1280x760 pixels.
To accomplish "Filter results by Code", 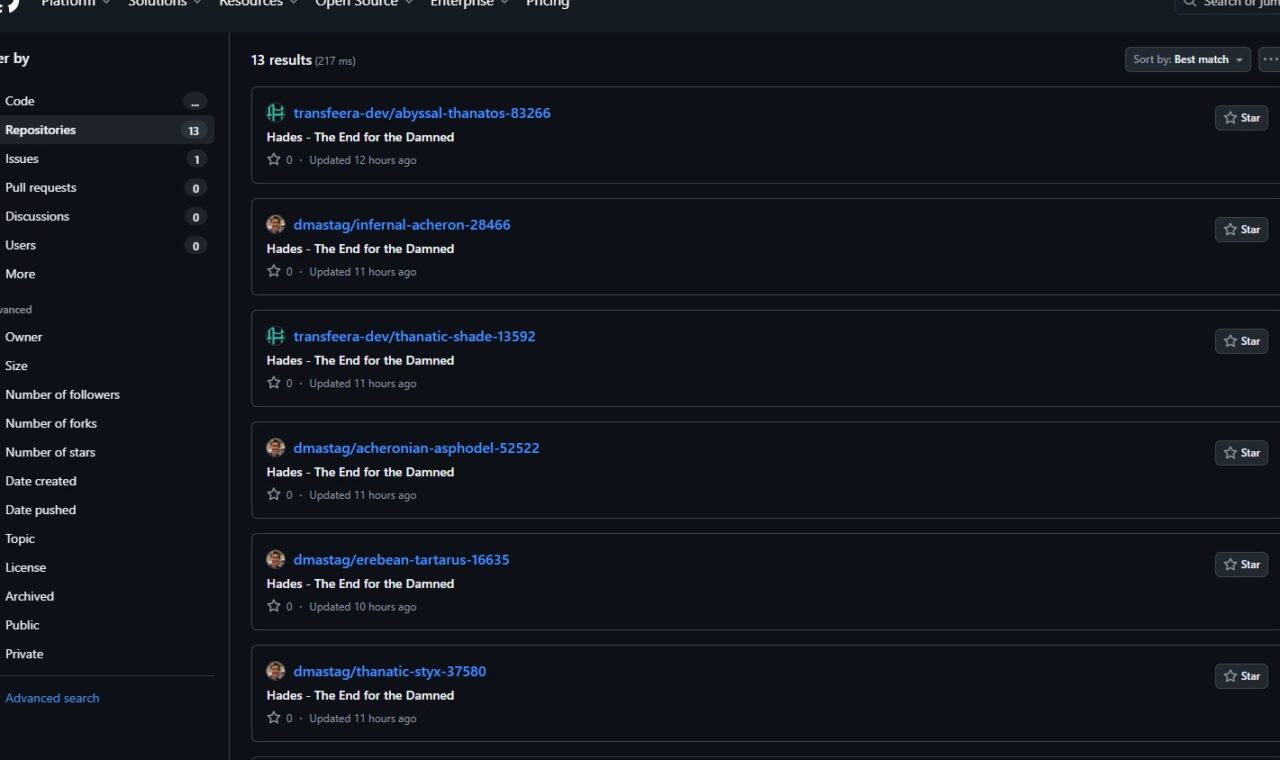I will click(104, 101).
